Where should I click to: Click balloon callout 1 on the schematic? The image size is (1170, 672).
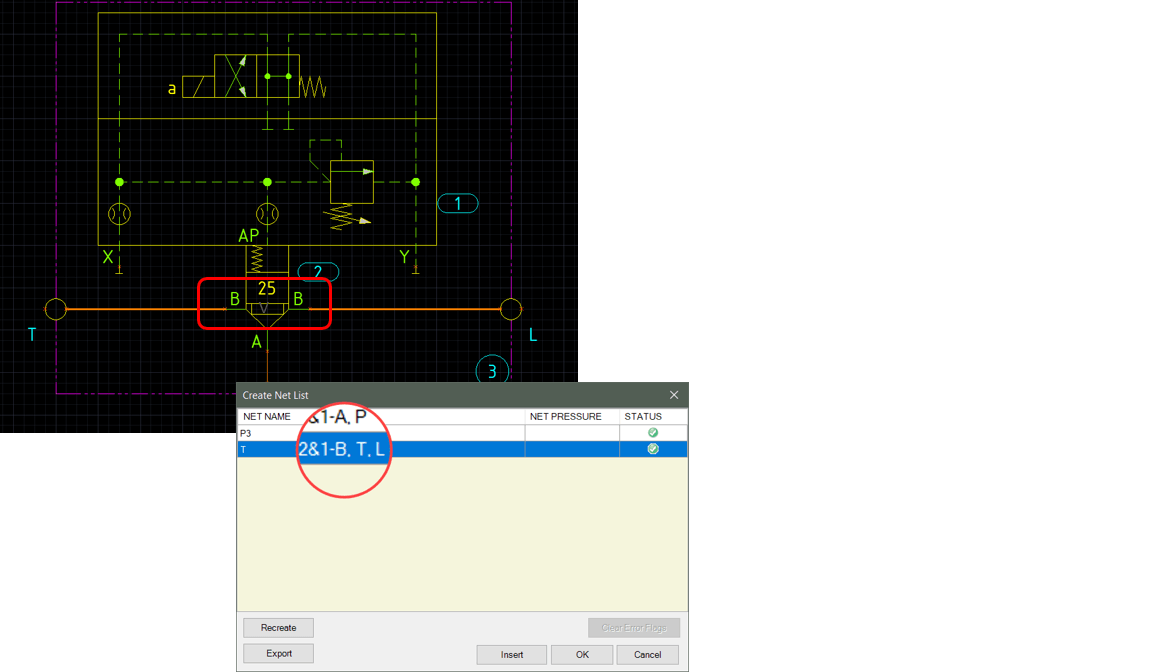tap(457, 203)
